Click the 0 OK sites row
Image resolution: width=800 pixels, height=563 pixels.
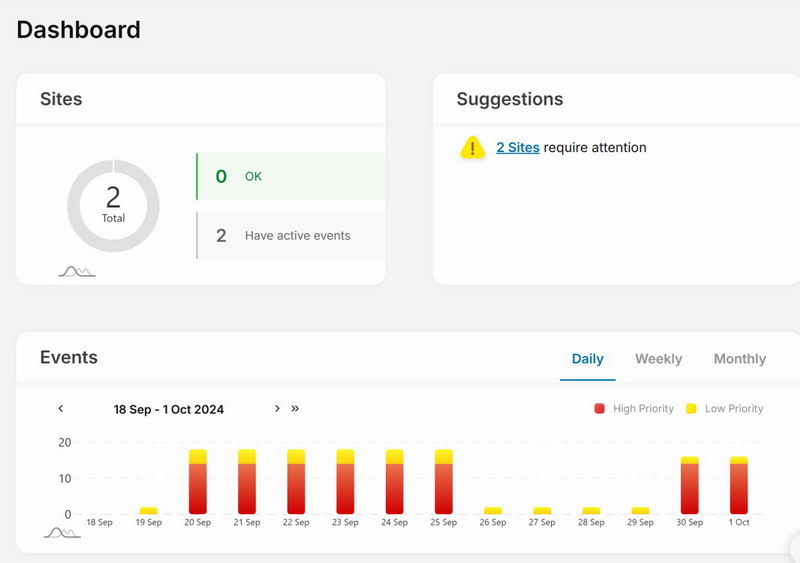(290, 176)
